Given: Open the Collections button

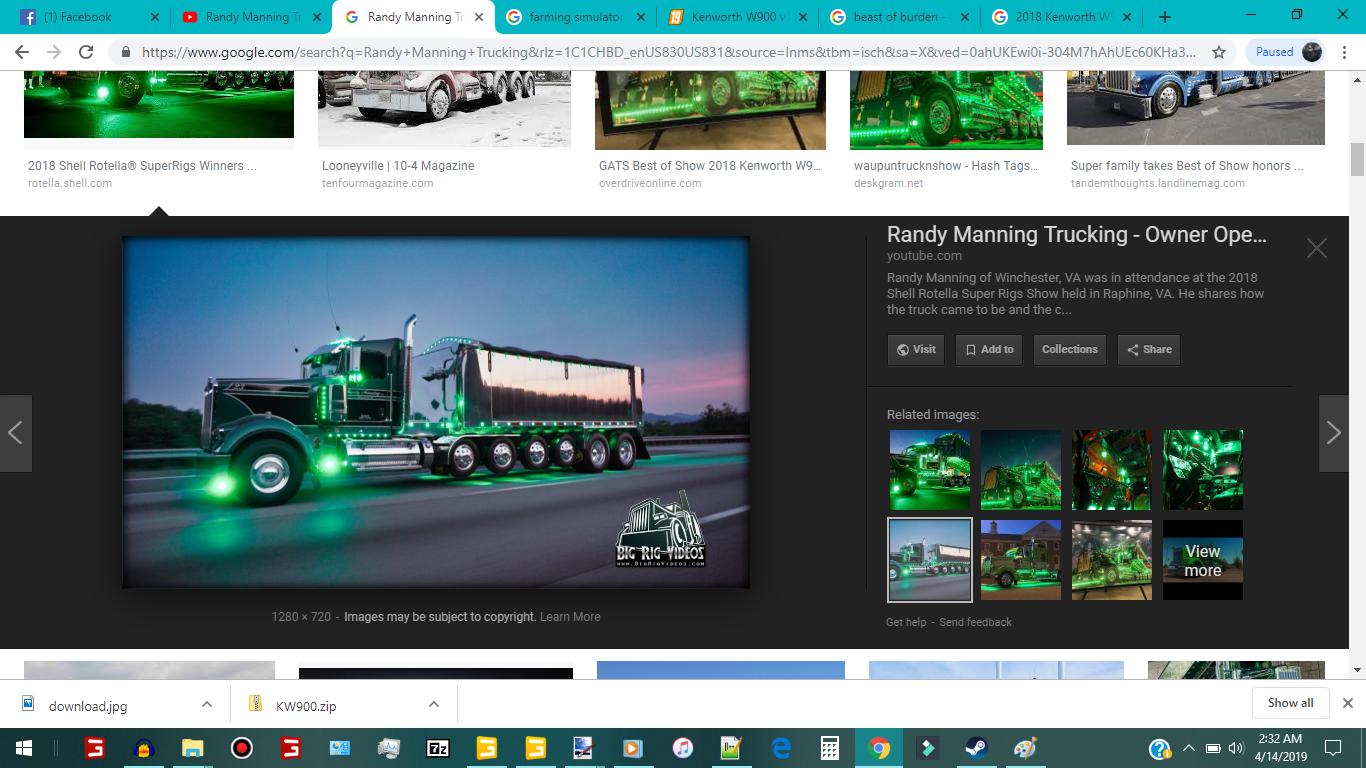Looking at the screenshot, I should (x=1069, y=350).
